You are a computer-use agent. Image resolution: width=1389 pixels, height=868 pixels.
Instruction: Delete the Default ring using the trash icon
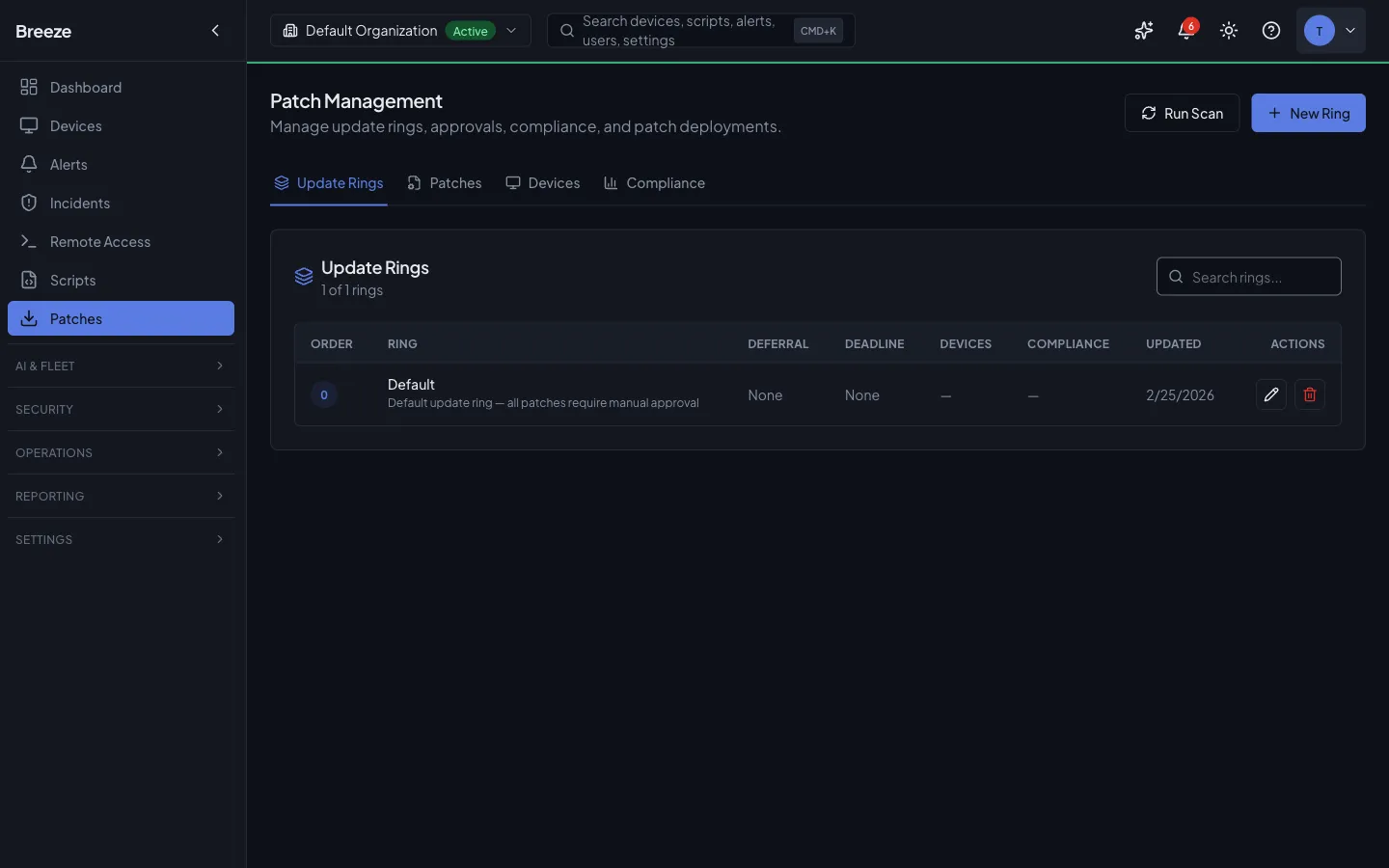[1309, 394]
